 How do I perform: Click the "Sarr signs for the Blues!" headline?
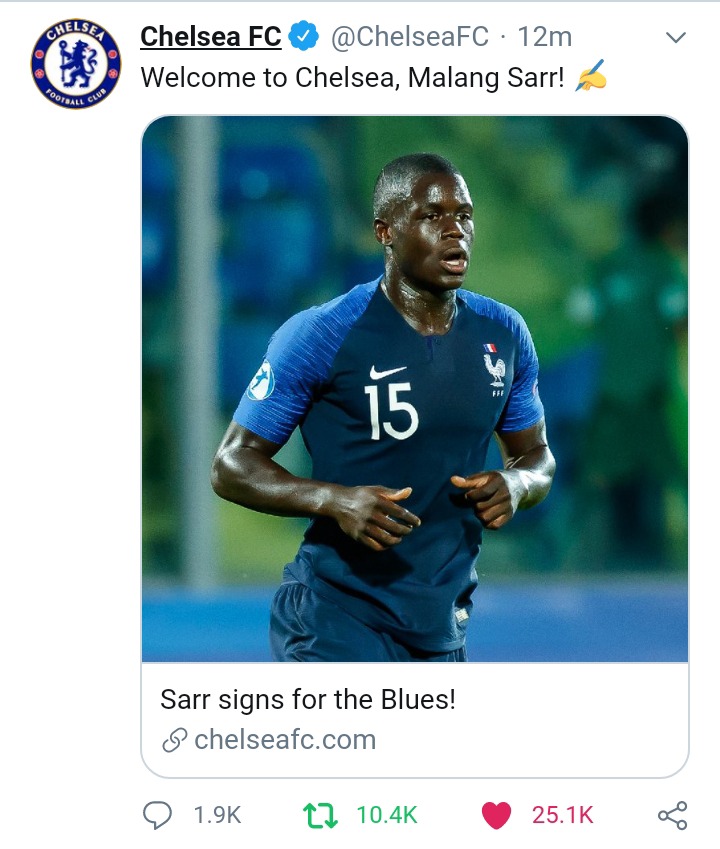(308, 698)
